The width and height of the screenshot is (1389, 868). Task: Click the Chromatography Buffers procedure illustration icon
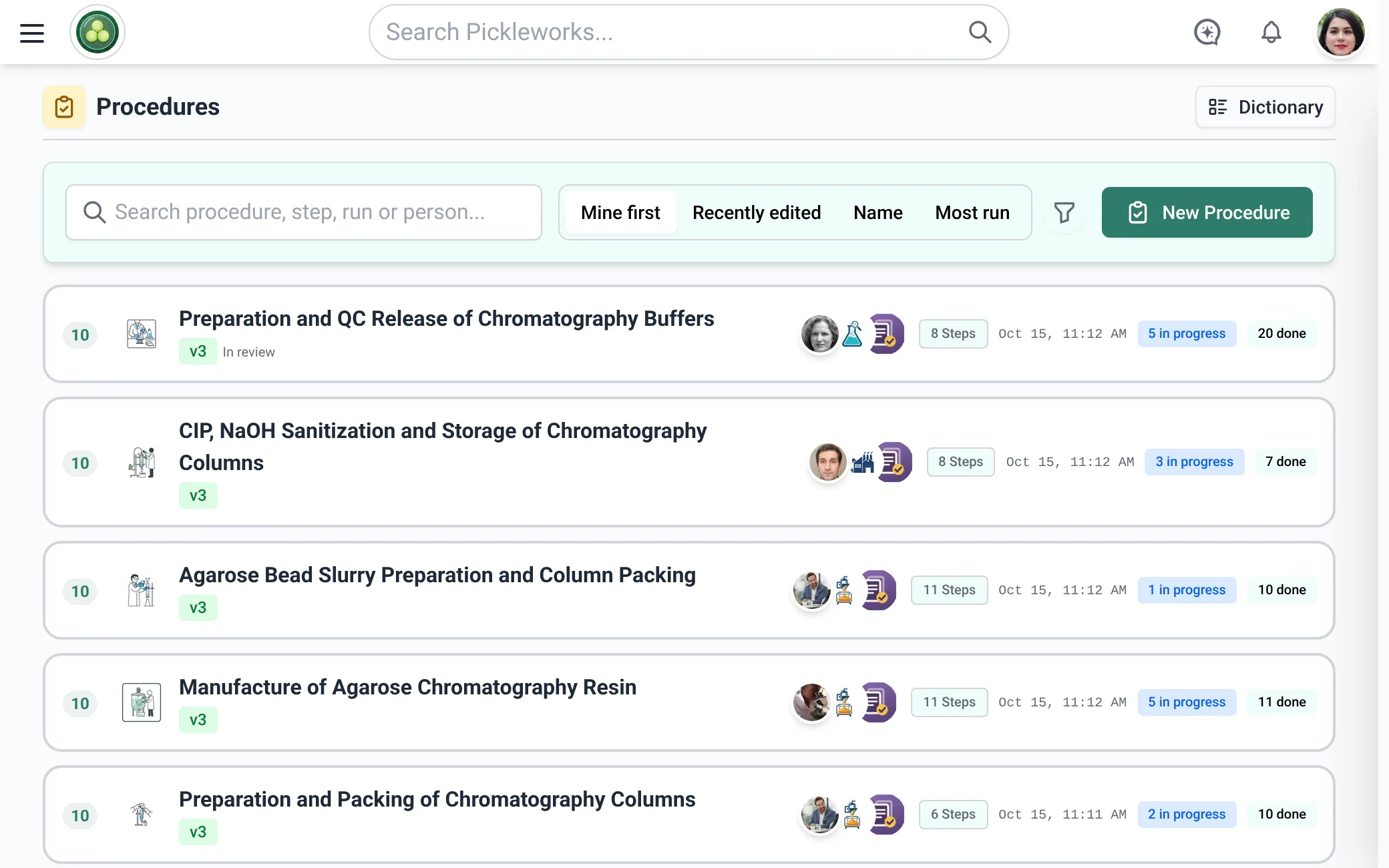pyautogui.click(x=142, y=334)
